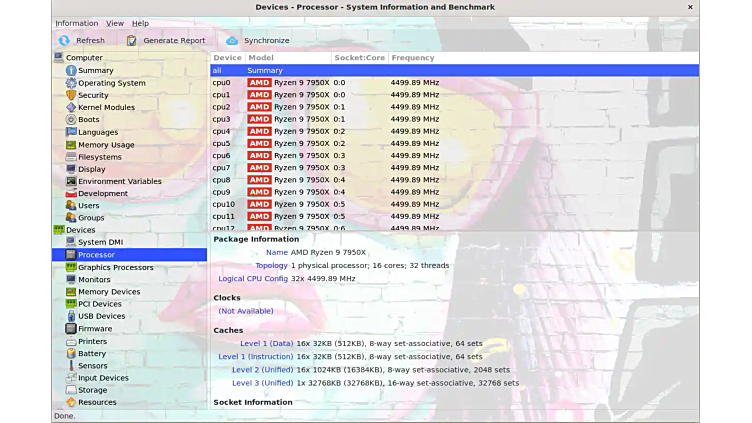Viewport: 752px width, 423px height.
Task: Sort by the Socket:Core column header
Action: [360, 58]
